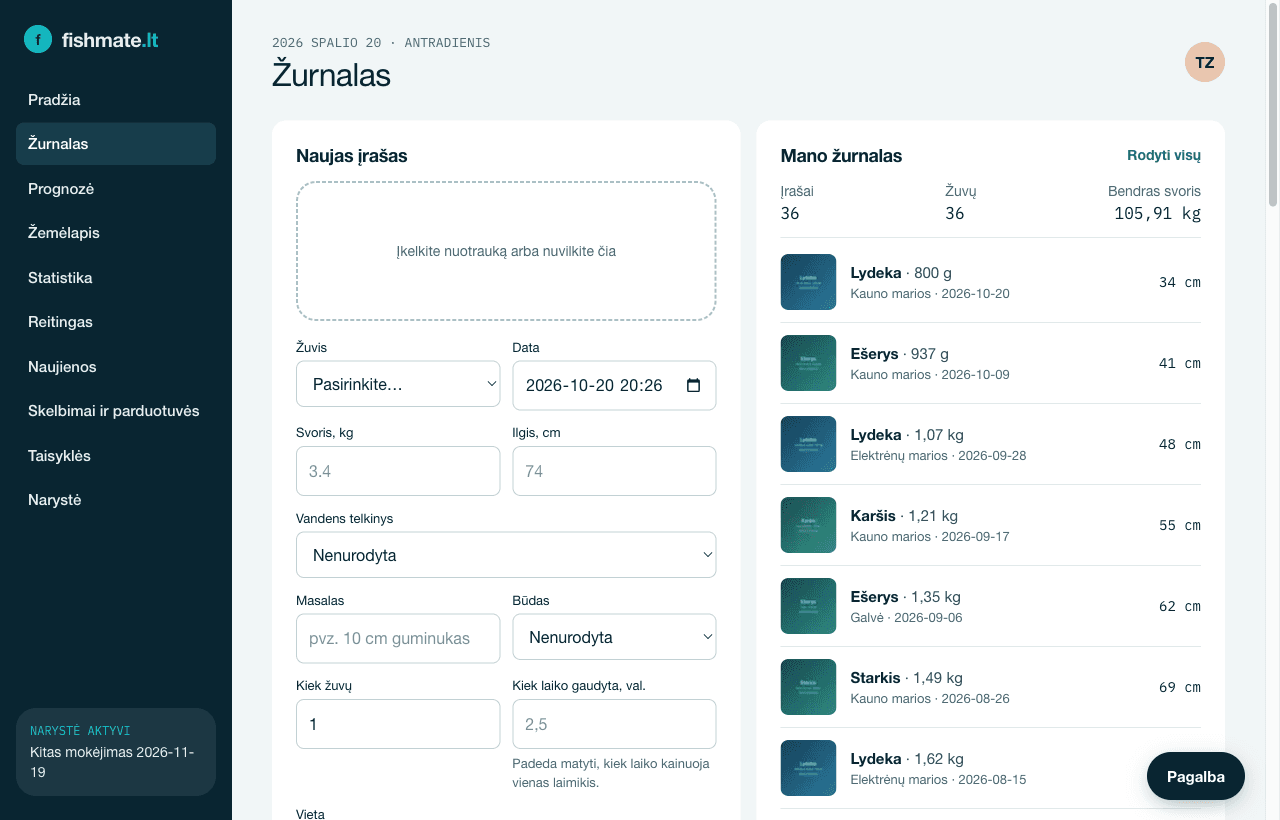Click the Narystė aktyvi membership card
1280x820 pixels.
116,752
